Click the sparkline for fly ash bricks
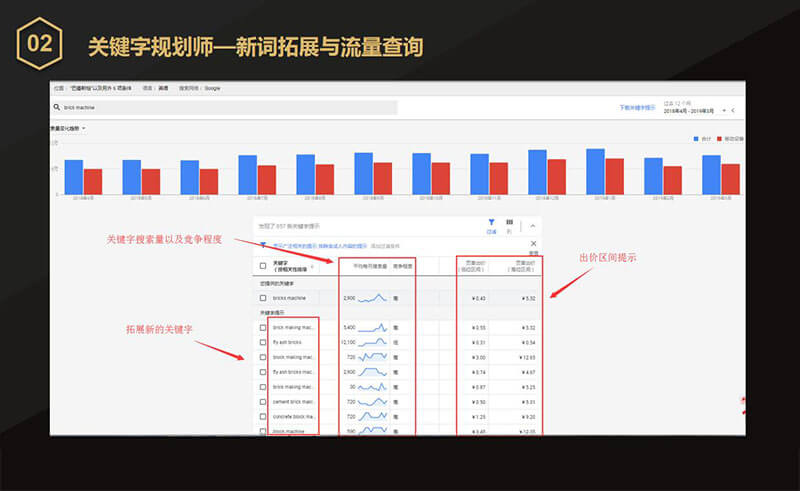The width and height of the screenshot is (800, 491). 372,342
